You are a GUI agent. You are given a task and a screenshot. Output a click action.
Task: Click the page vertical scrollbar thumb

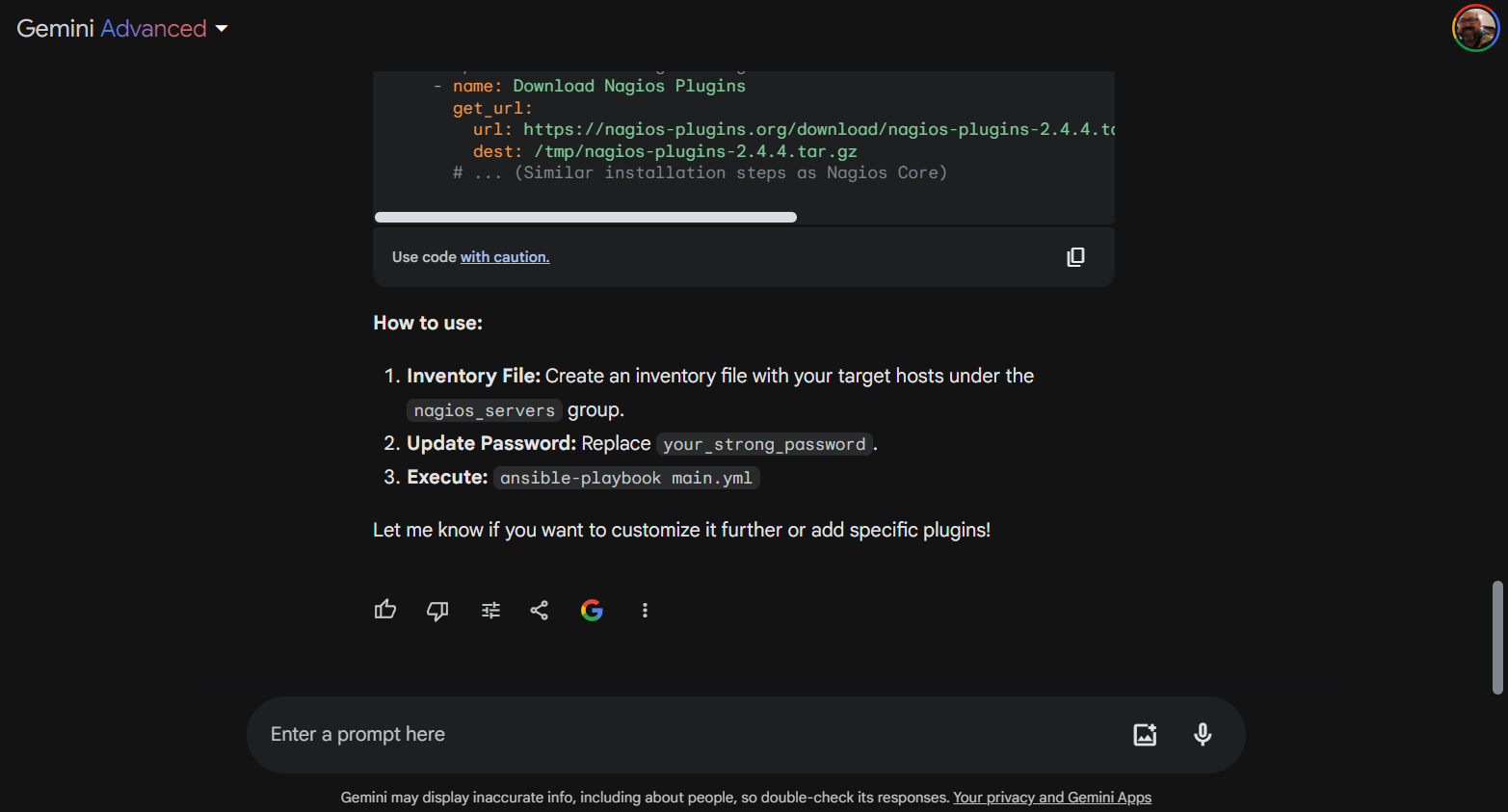point(1497,637)
